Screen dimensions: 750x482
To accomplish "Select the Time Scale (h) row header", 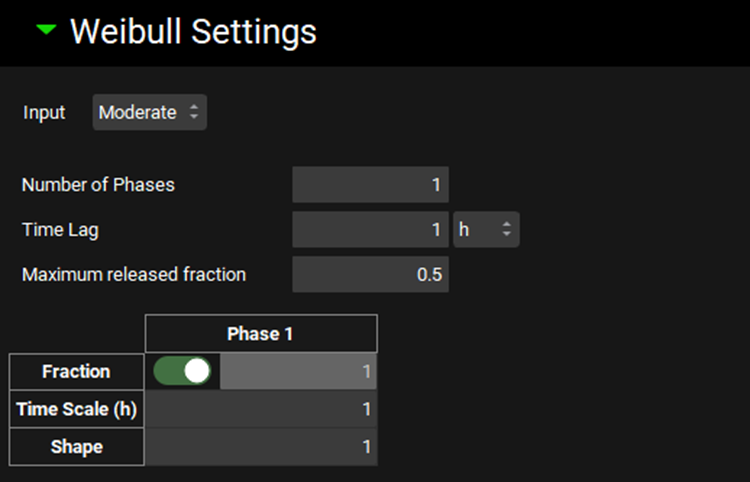I will pos(76,409).
